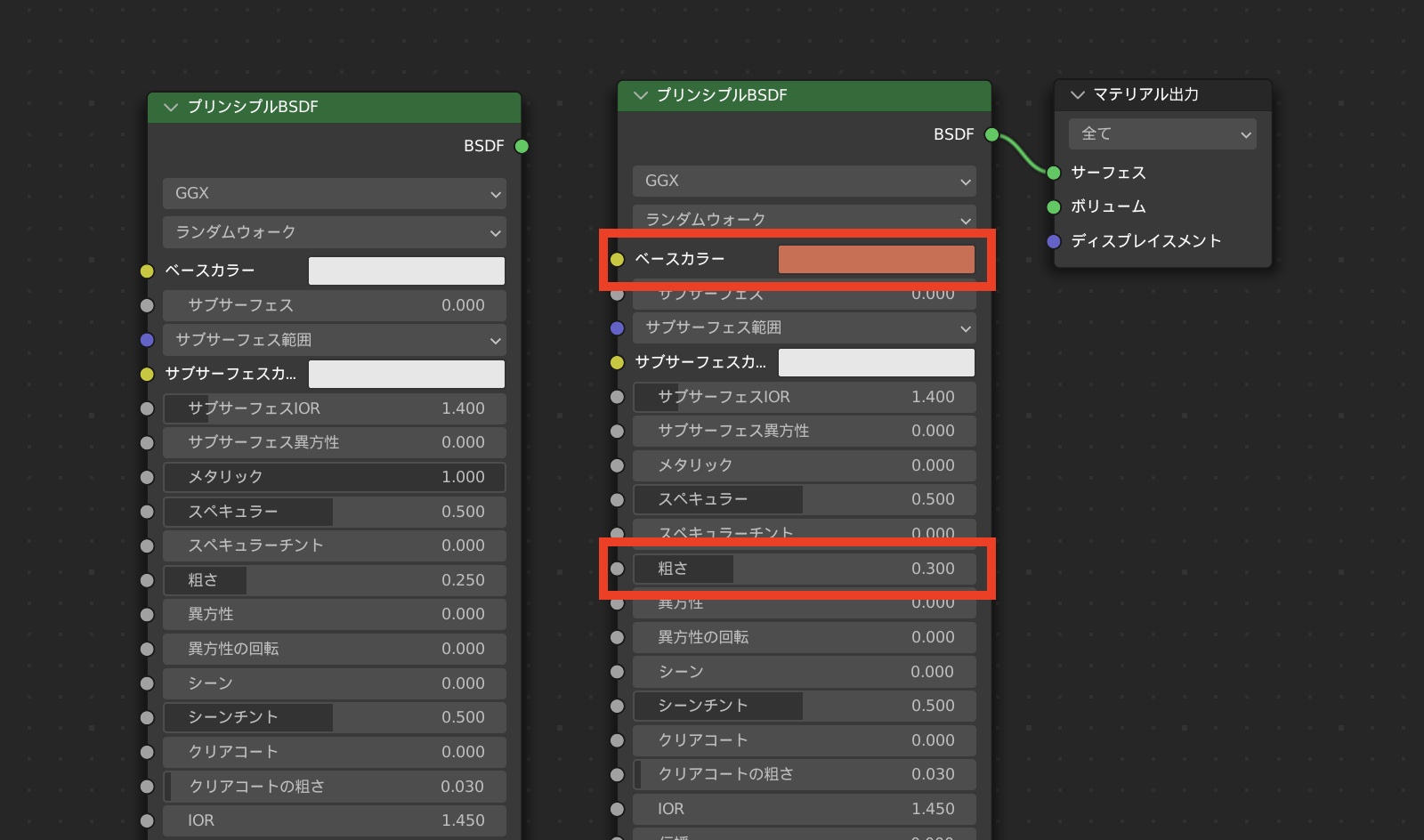Click the right node's Specular 0.500 field
The image size is (1424, 840).
coord(804,499)
